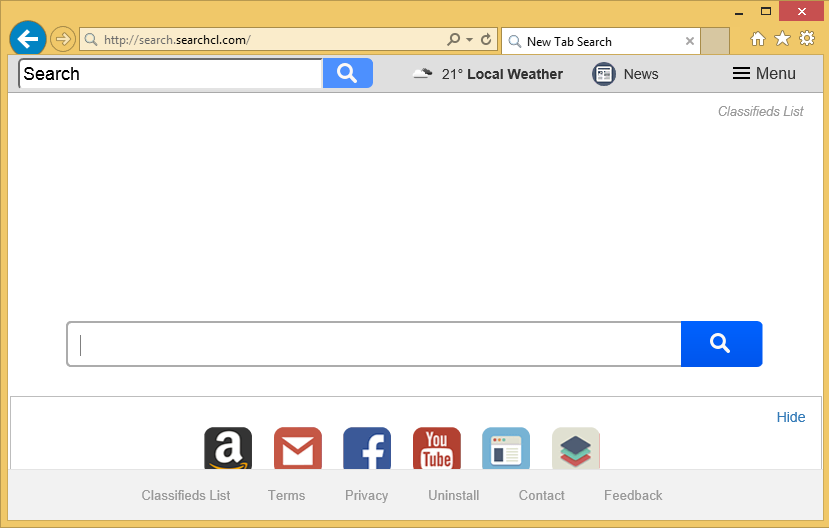The width and height of the screenshot is (829, 529).
Task: Focus the large center search field
Action: pyautogui.click(x=374, y=344)
